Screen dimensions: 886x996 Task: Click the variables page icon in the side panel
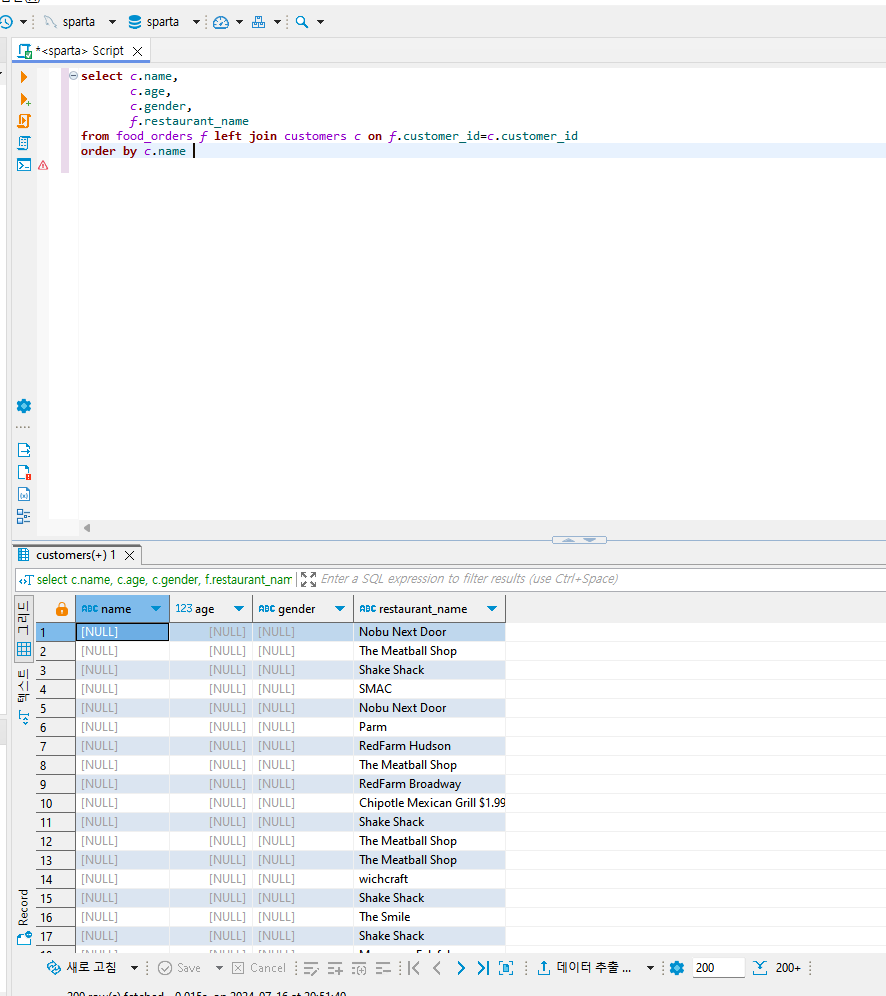(x=23, y=494)
